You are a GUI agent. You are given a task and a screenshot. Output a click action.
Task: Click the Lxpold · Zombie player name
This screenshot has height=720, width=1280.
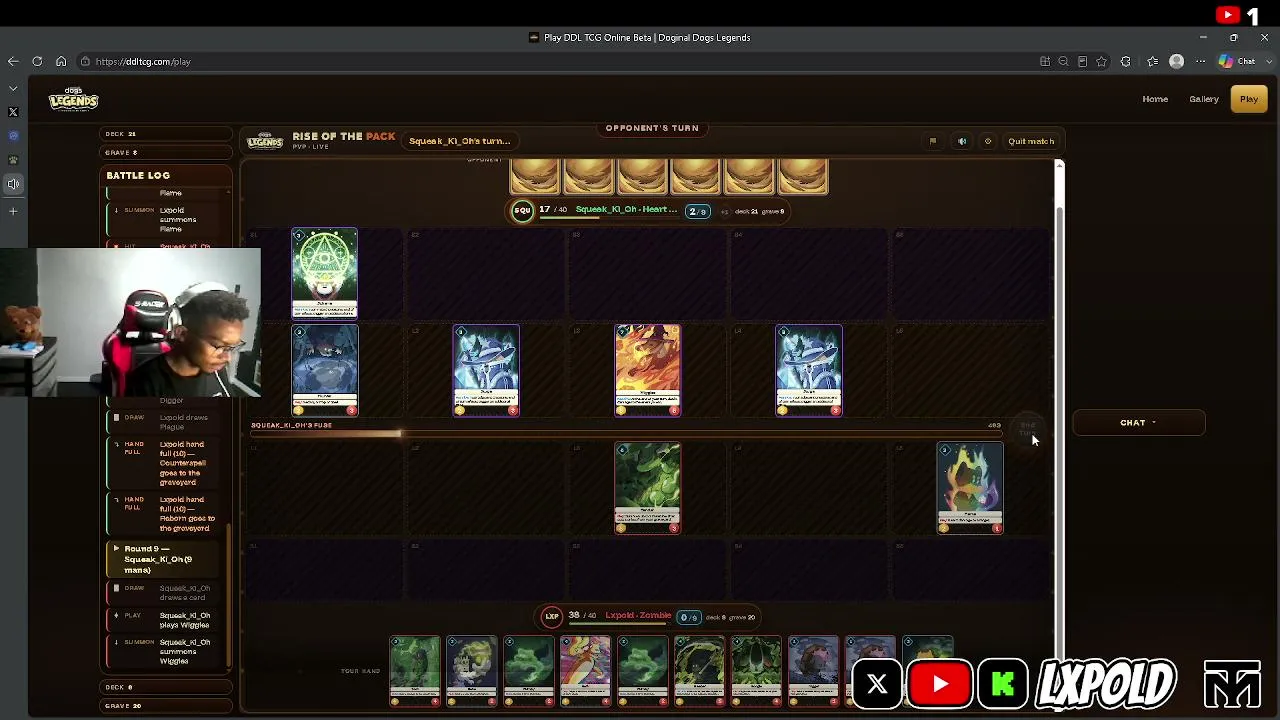click(638, 616)
